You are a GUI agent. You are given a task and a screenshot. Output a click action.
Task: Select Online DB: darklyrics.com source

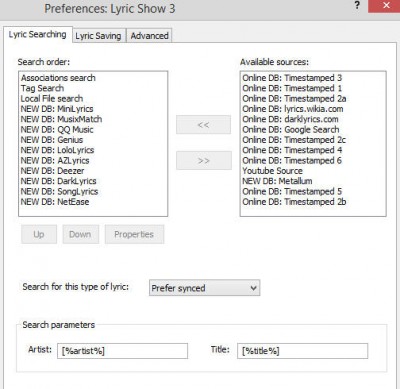pos(290,119)
